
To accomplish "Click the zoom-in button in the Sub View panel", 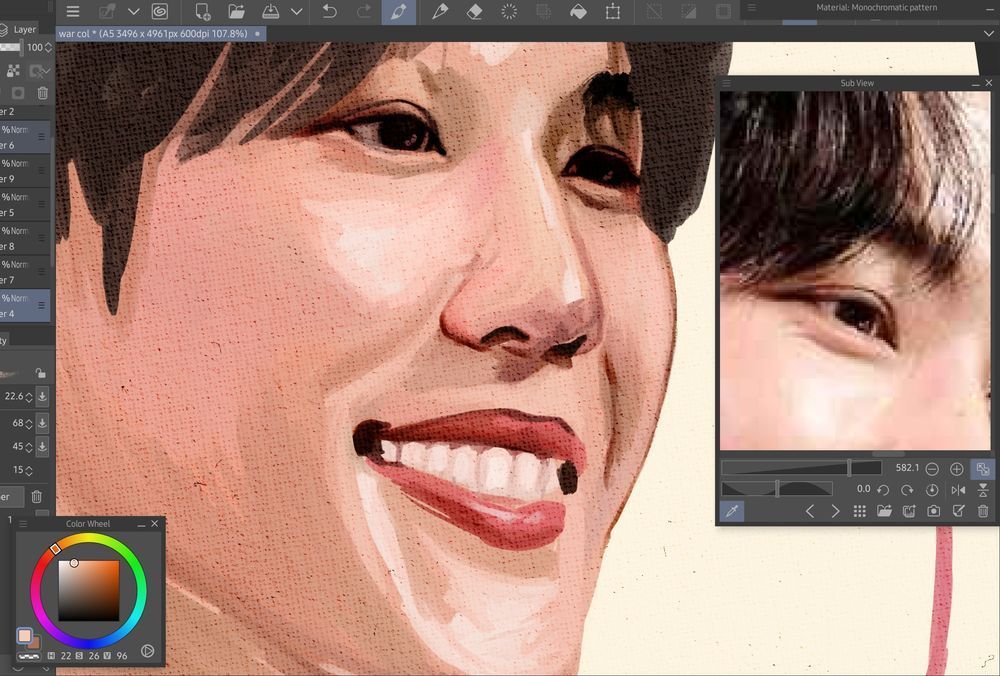I will [955, 468].
